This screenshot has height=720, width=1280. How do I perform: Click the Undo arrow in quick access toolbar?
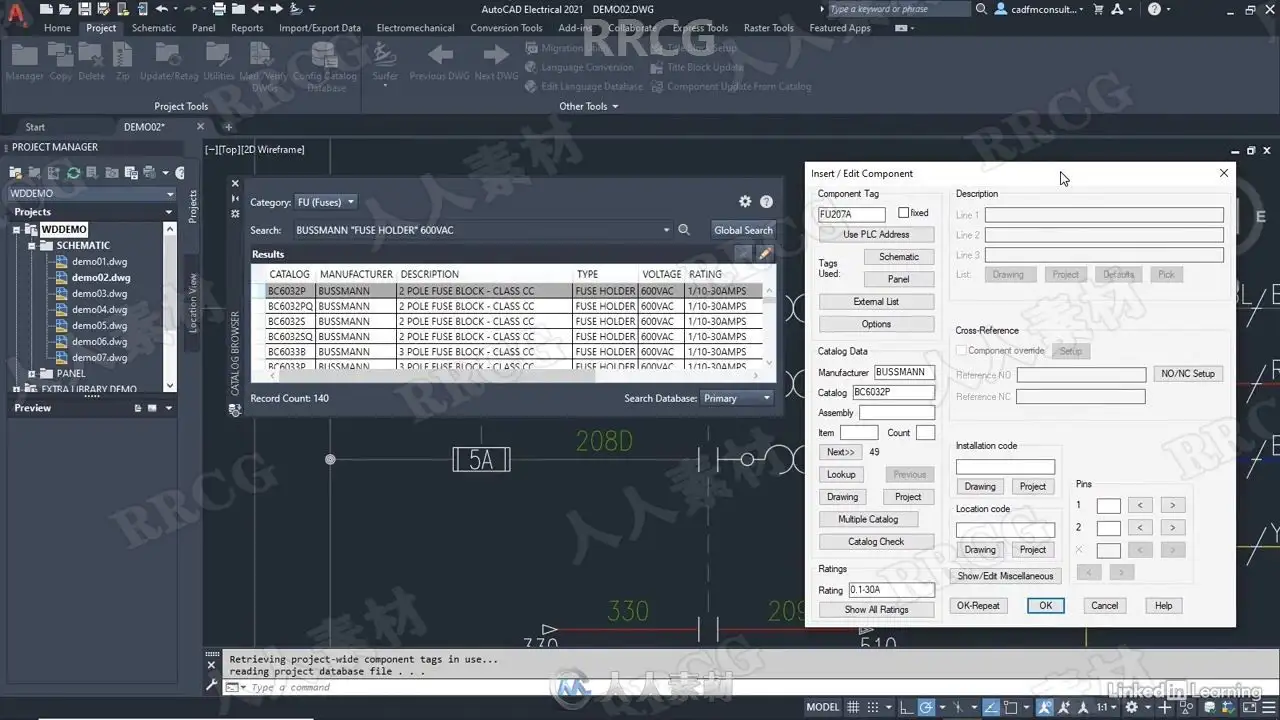(161, 9)
